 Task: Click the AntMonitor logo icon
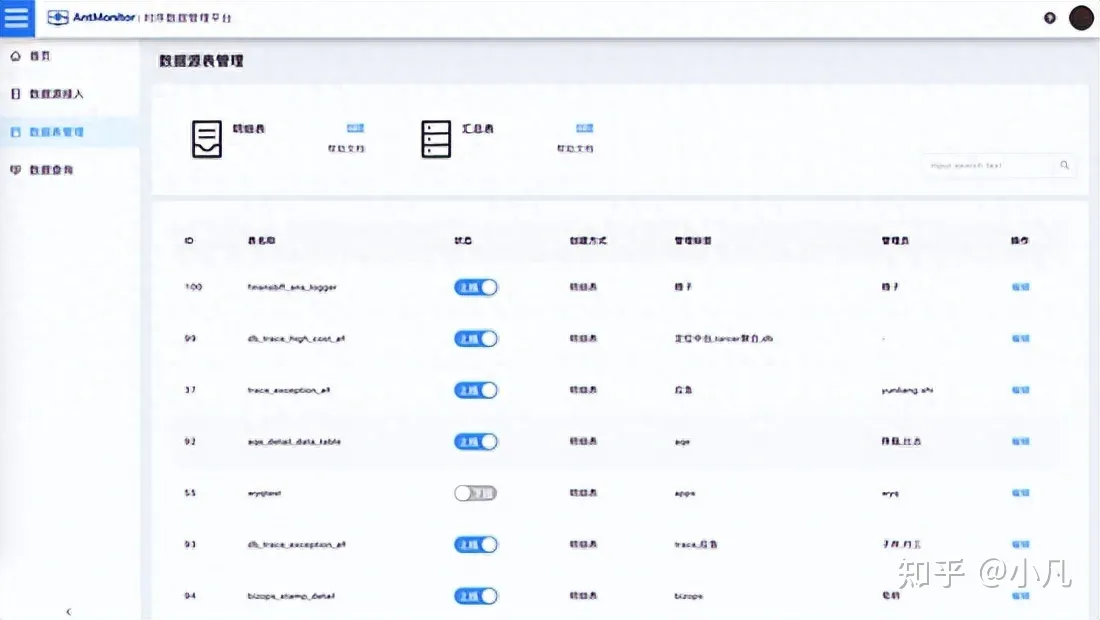click(x=58, y=18)
